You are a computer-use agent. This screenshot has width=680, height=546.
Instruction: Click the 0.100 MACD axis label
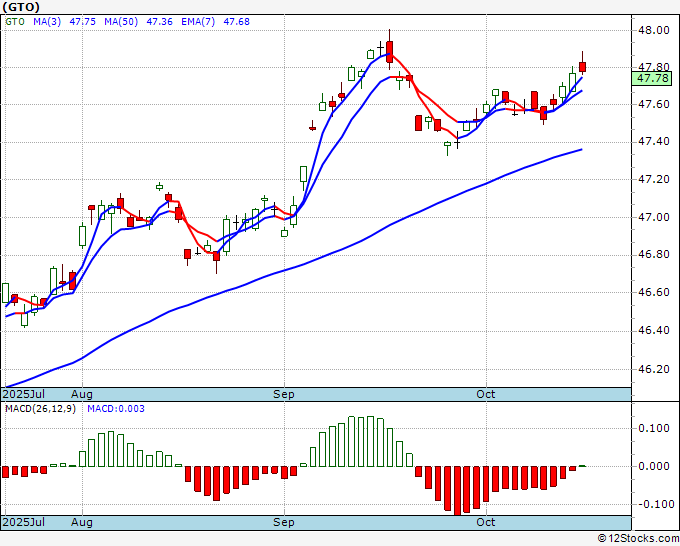coord(654,428)
